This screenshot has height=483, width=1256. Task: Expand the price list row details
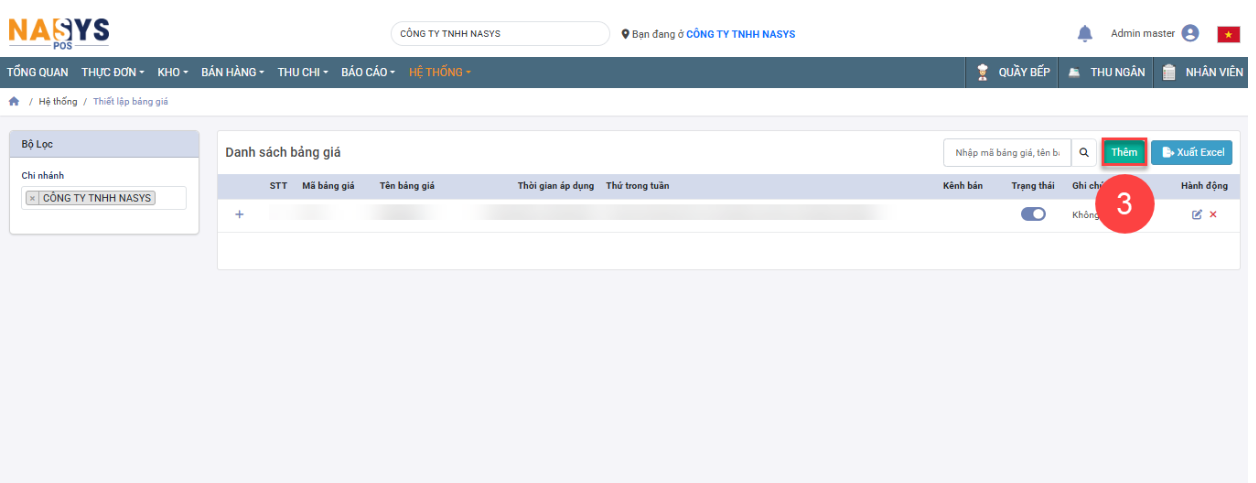[239, 214]
